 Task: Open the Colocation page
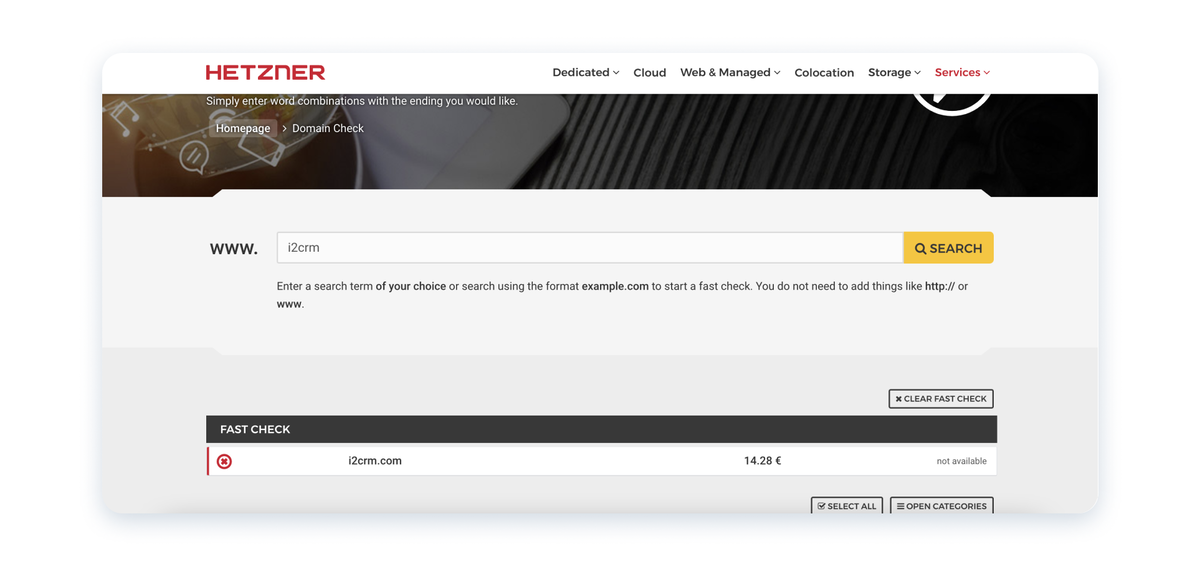(824, 72)
